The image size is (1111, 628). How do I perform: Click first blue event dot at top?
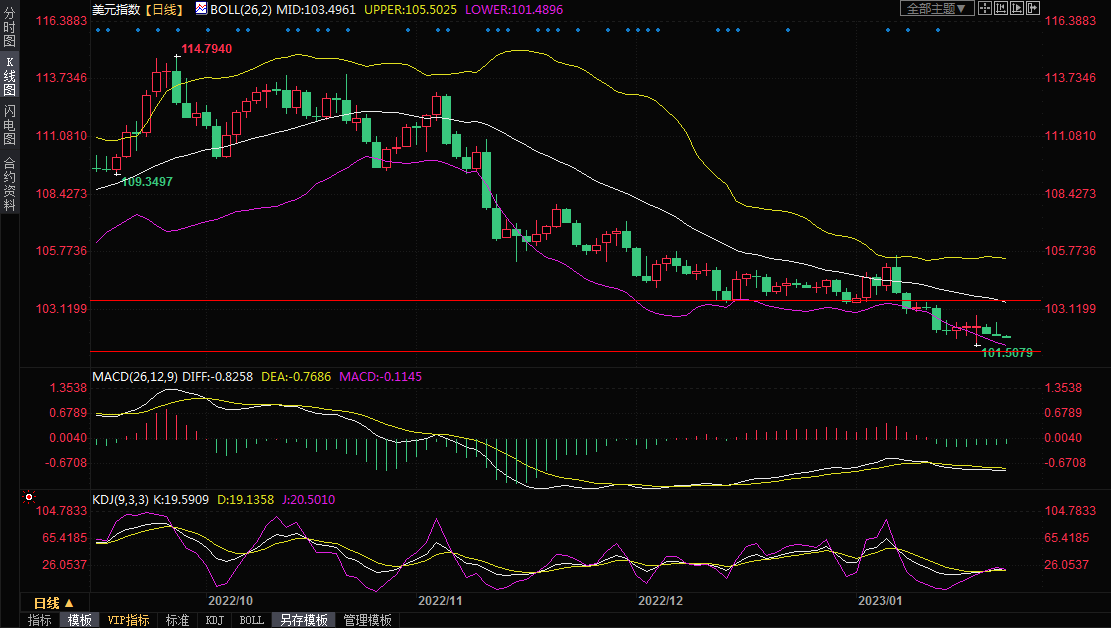point(97,30)
